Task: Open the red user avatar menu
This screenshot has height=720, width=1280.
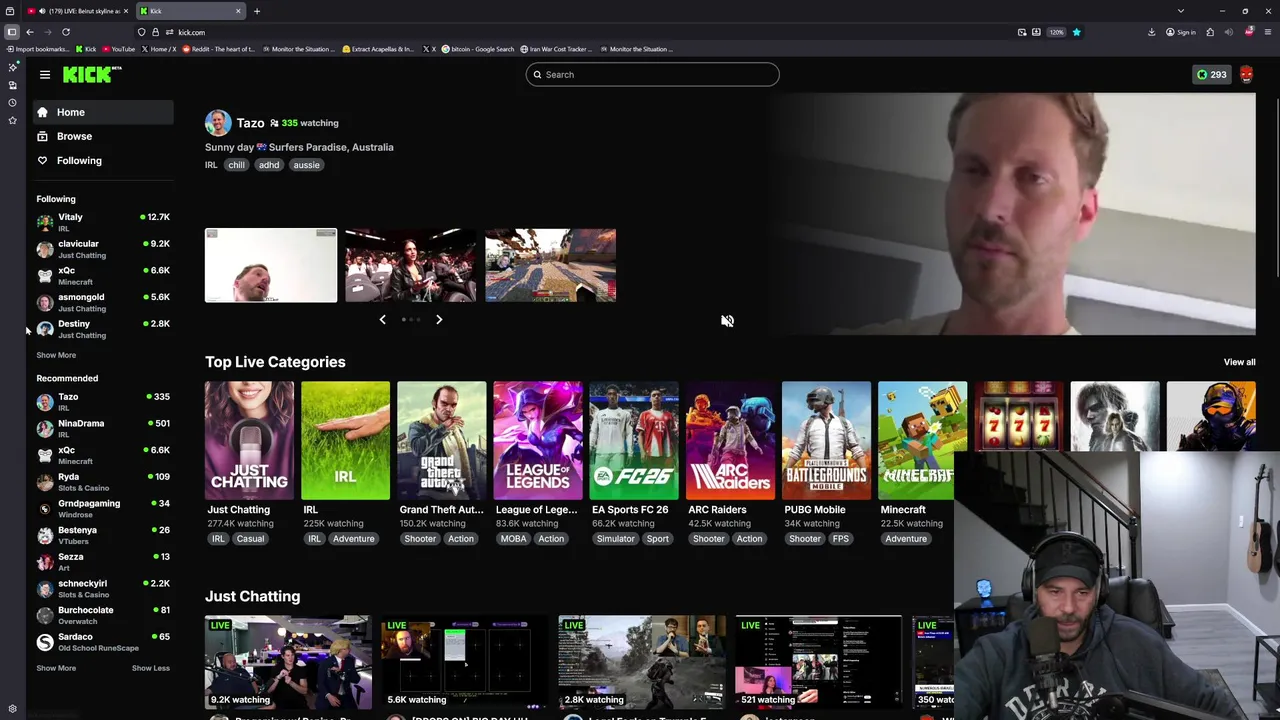Action: (x=1246, y=74)
